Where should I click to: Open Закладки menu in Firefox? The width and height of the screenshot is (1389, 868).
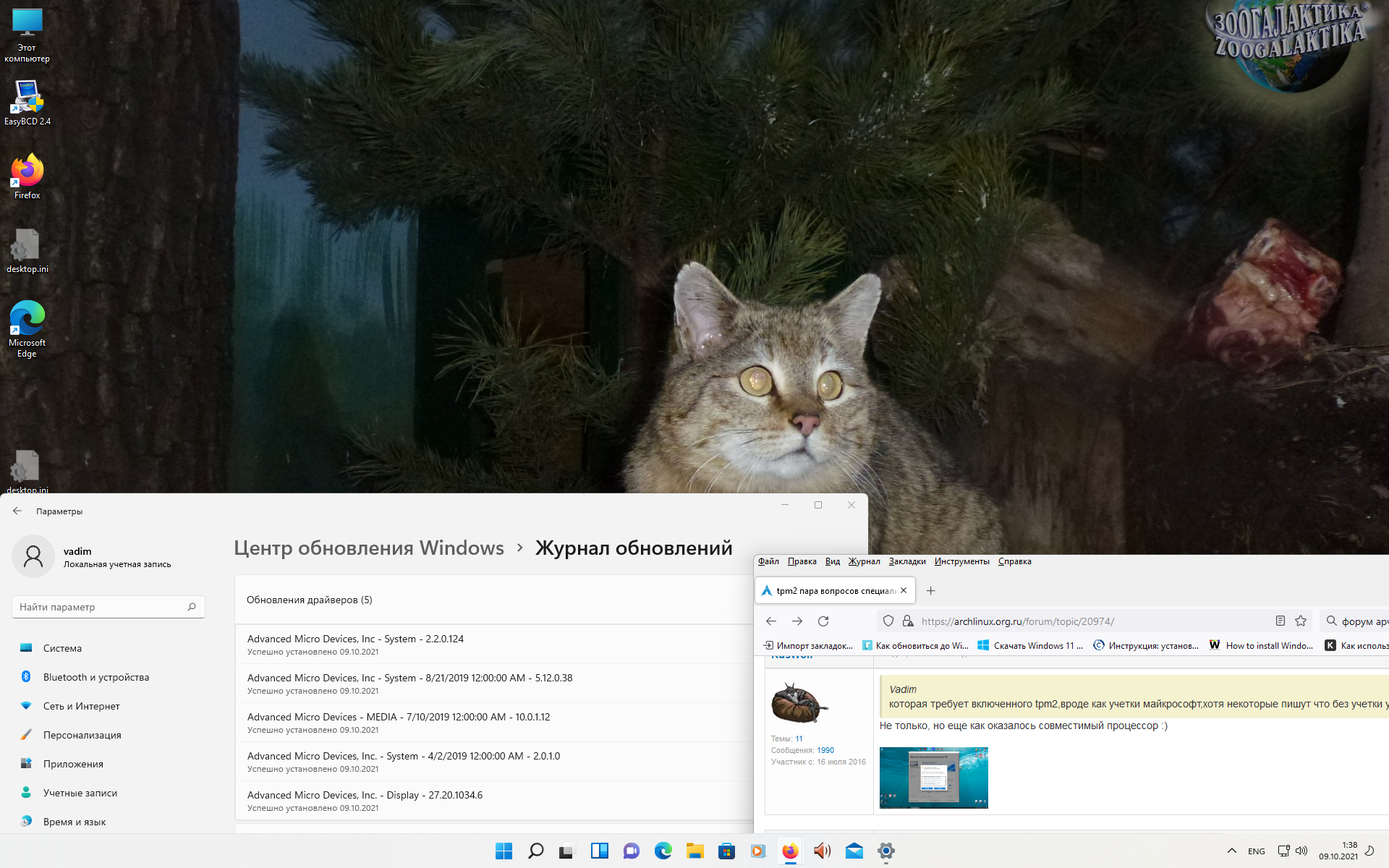click(x=906, y=561)
